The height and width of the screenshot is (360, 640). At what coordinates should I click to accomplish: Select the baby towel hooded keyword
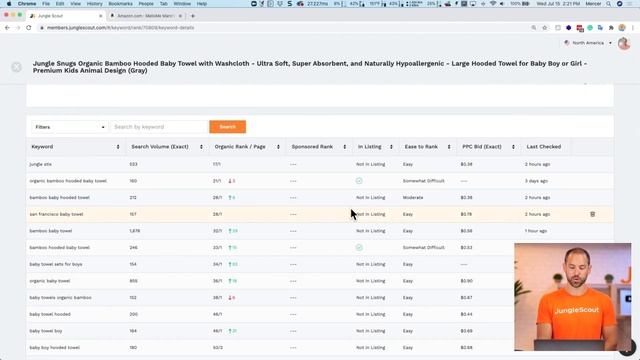click(50, 314)
